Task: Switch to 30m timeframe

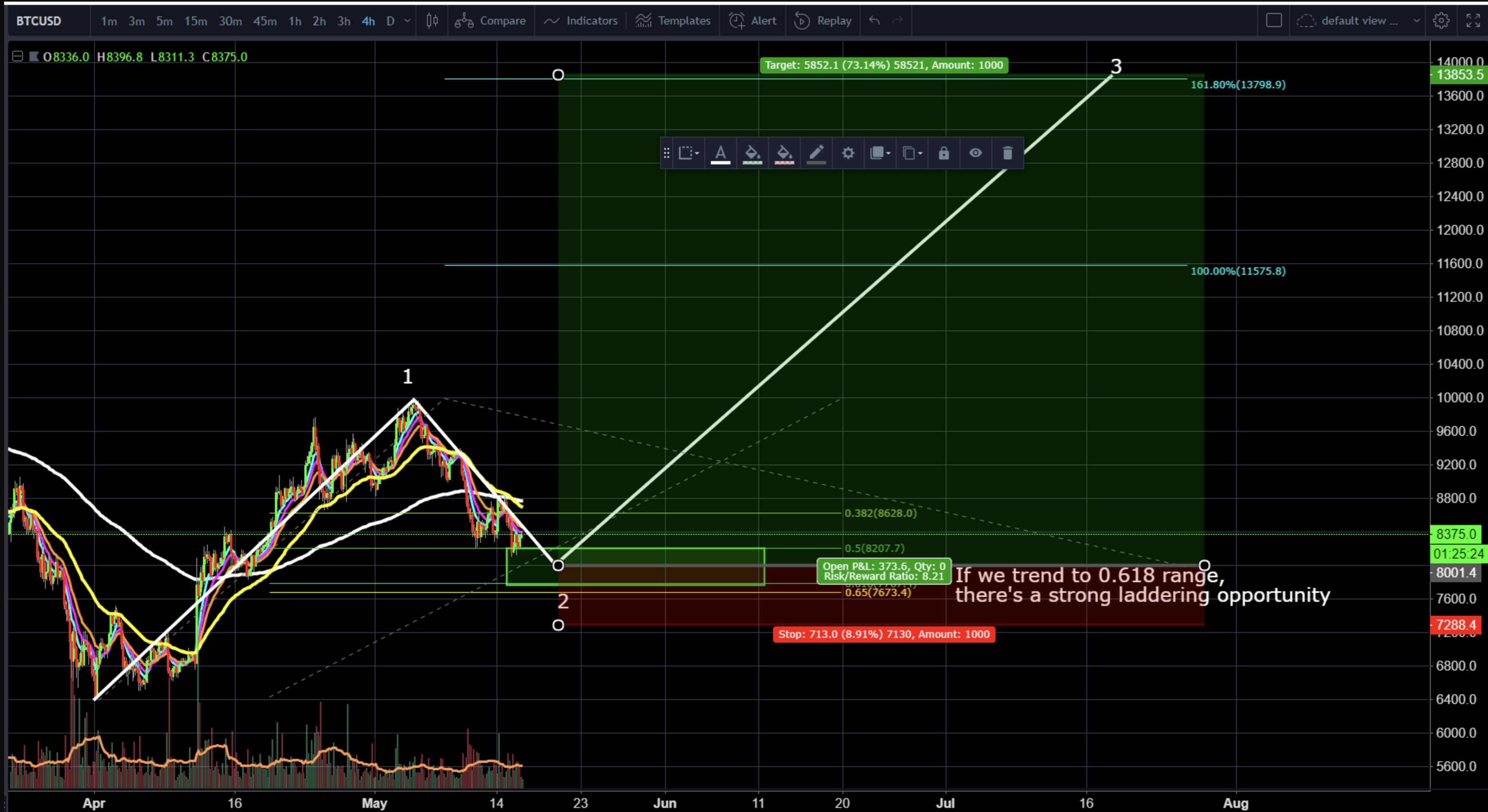Action: 230,21
